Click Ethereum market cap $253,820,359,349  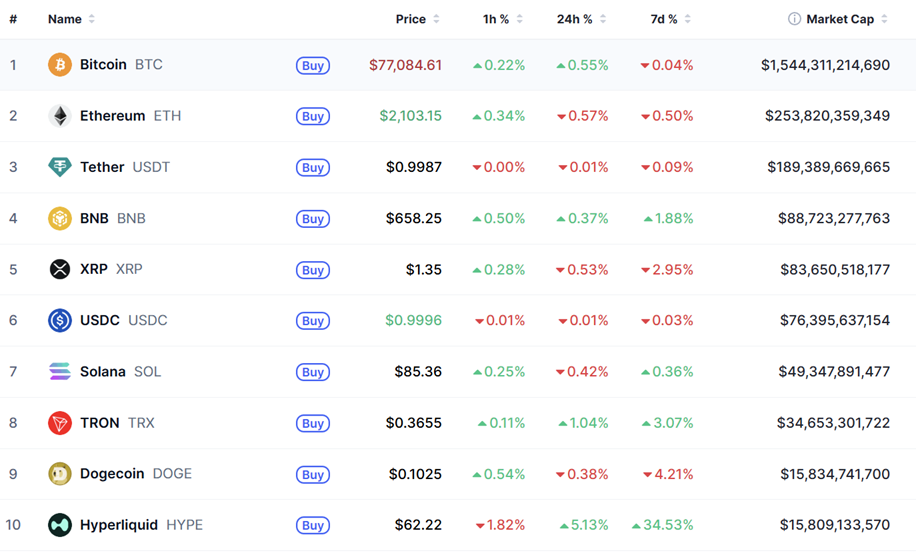828,116
